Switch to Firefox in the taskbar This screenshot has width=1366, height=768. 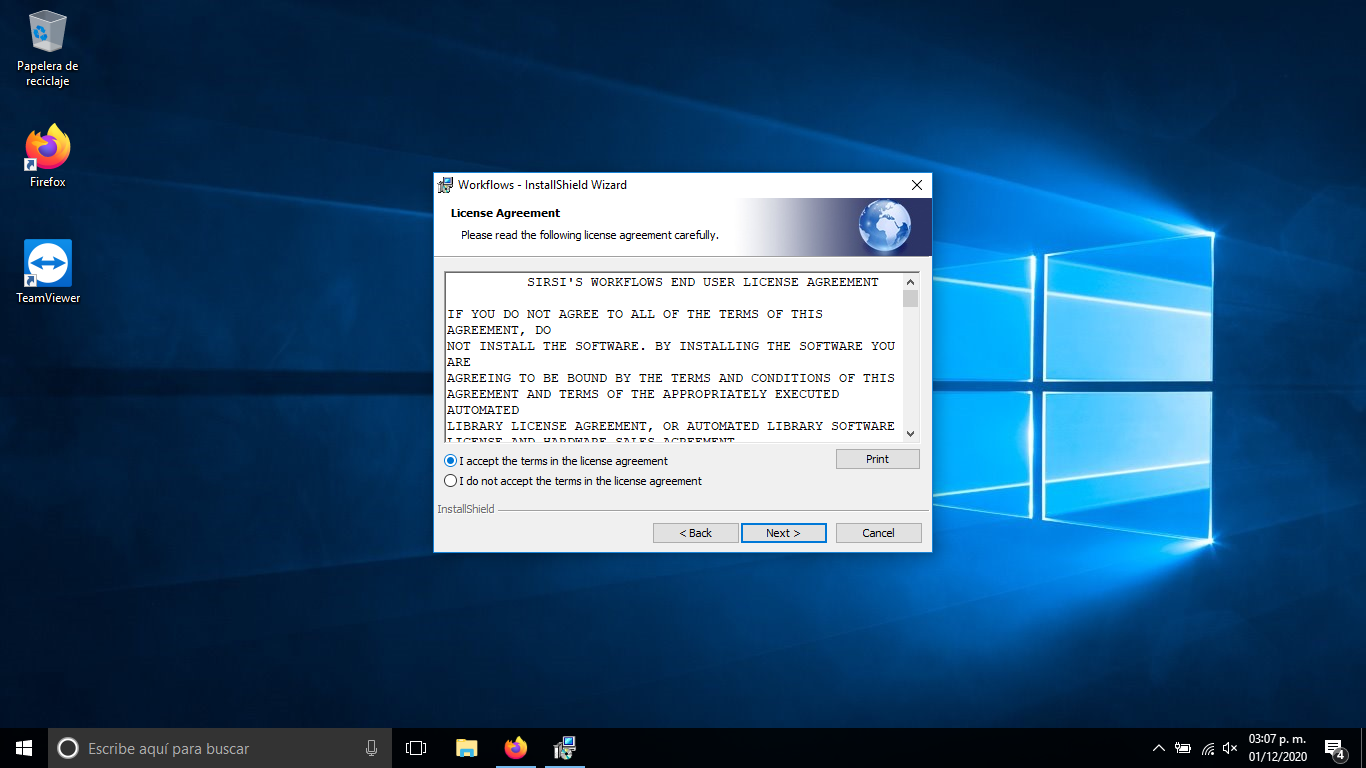pyautogui.click(x=515, y=748)
